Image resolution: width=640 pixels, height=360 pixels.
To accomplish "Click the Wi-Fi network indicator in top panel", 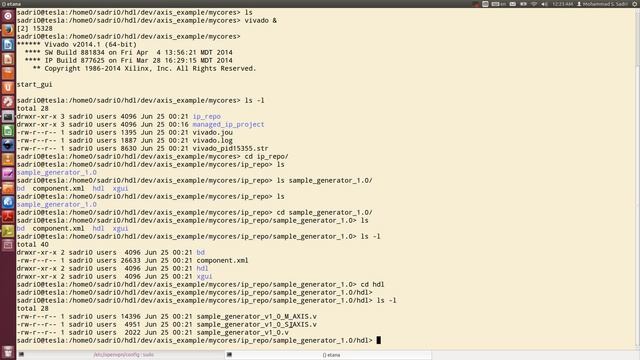I will coord(534,4).
